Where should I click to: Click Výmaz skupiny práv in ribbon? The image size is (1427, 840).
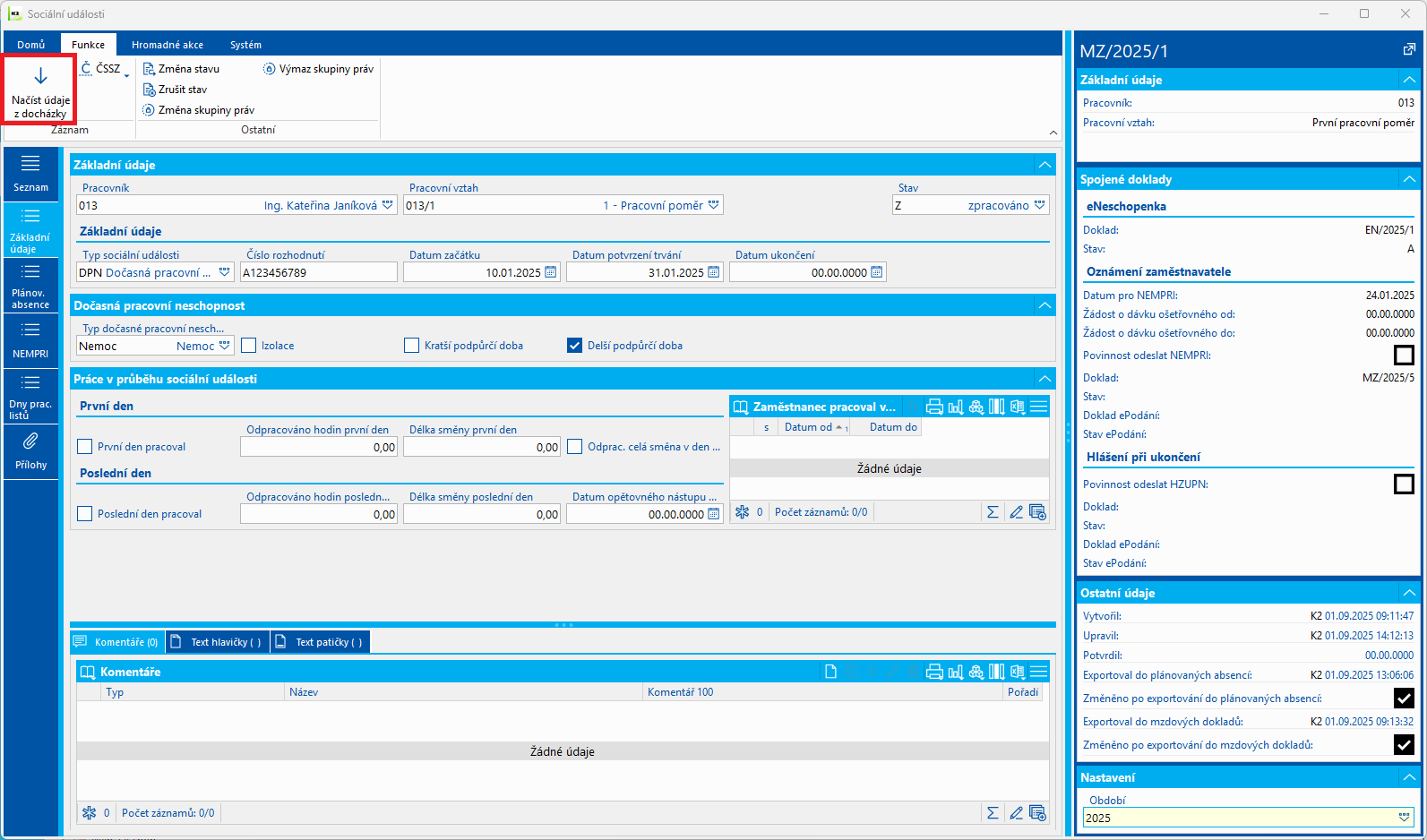318,69
